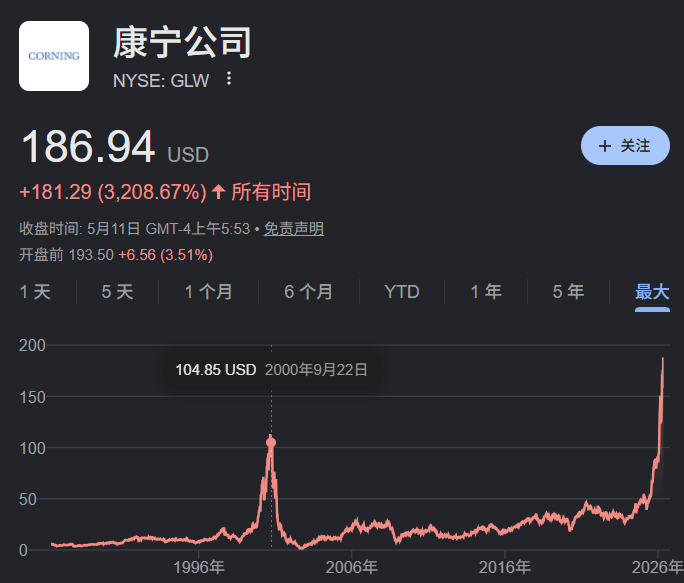The image size is (684, 583).
Task: Click the +181.29 (3,208.67%) change text
Action: (x=113, y=192)
